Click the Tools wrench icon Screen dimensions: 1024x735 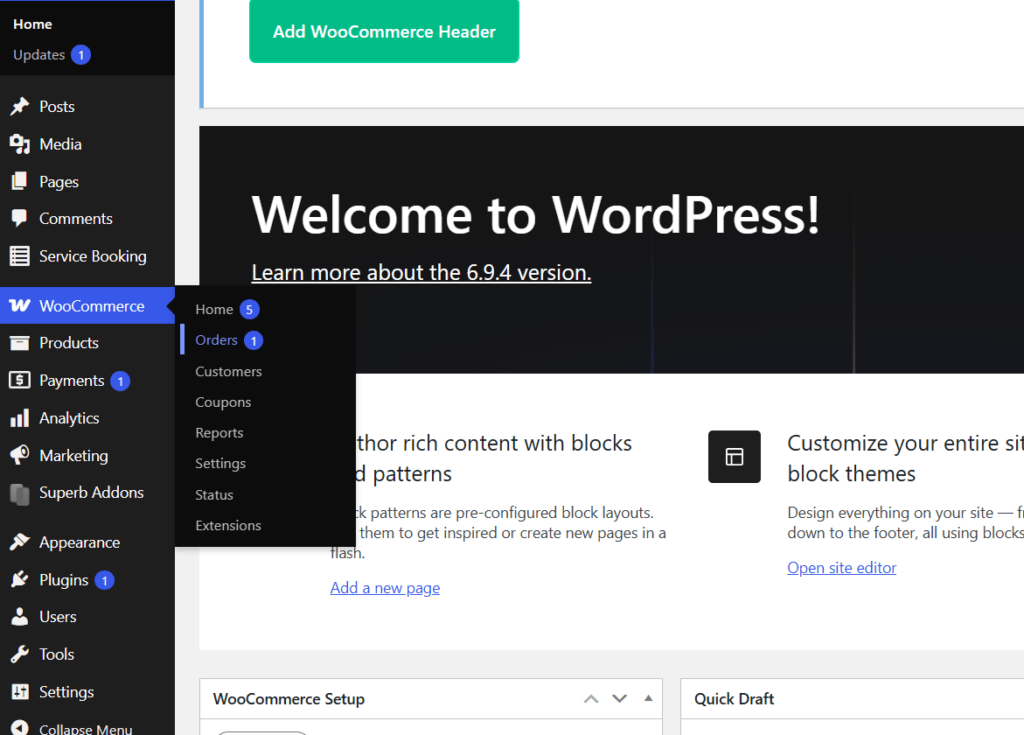coord(20,654)
